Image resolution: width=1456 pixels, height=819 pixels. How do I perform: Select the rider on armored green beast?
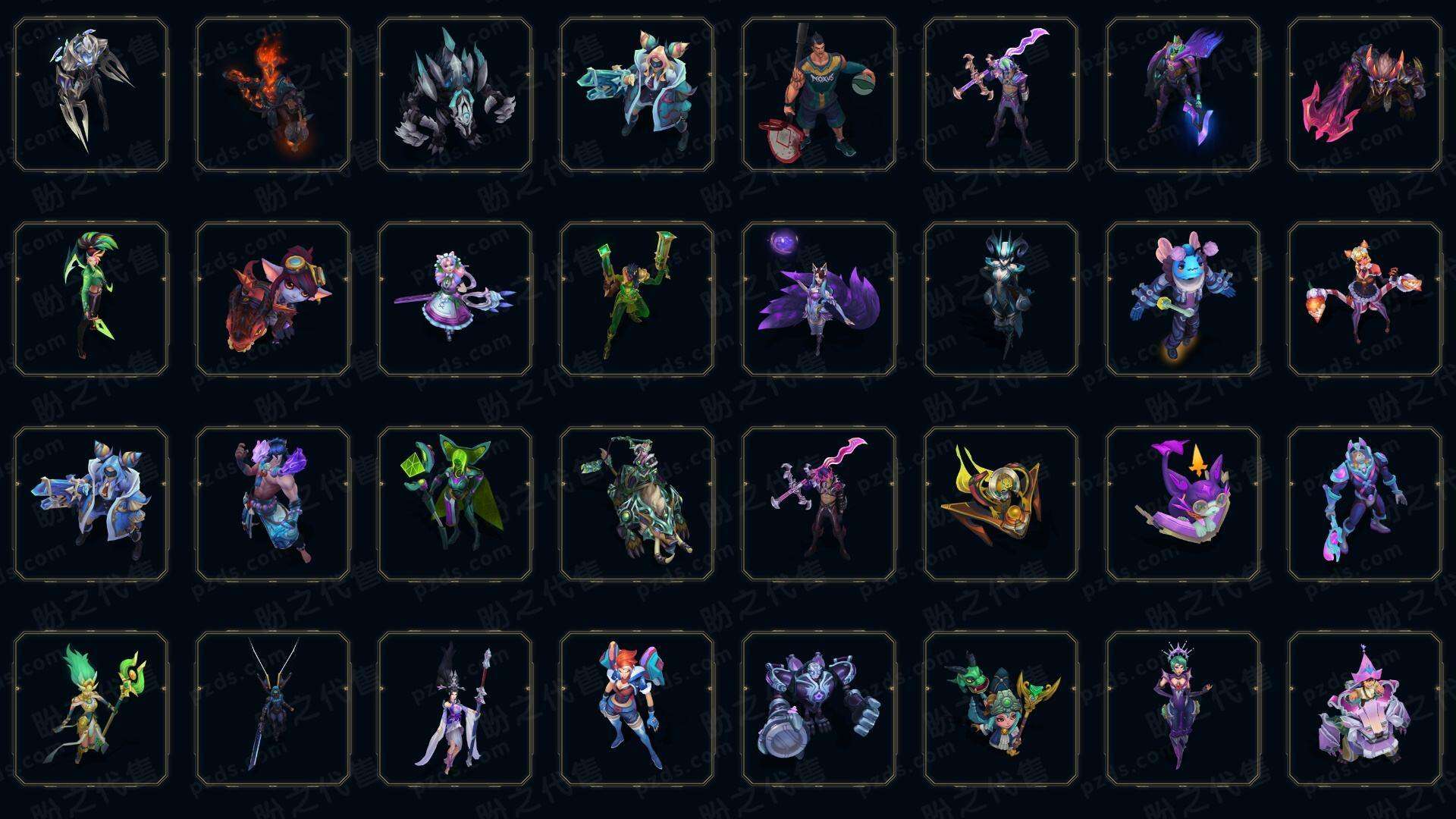(637, 504)
